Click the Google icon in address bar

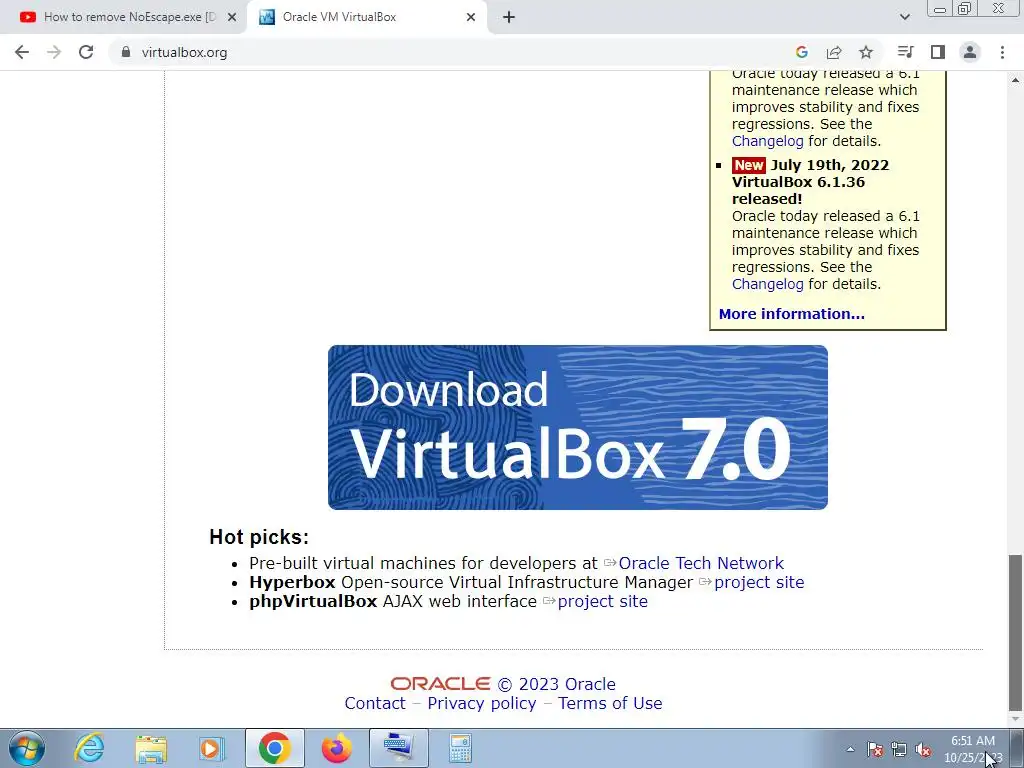pyautogui.click(x=802, y=52)
